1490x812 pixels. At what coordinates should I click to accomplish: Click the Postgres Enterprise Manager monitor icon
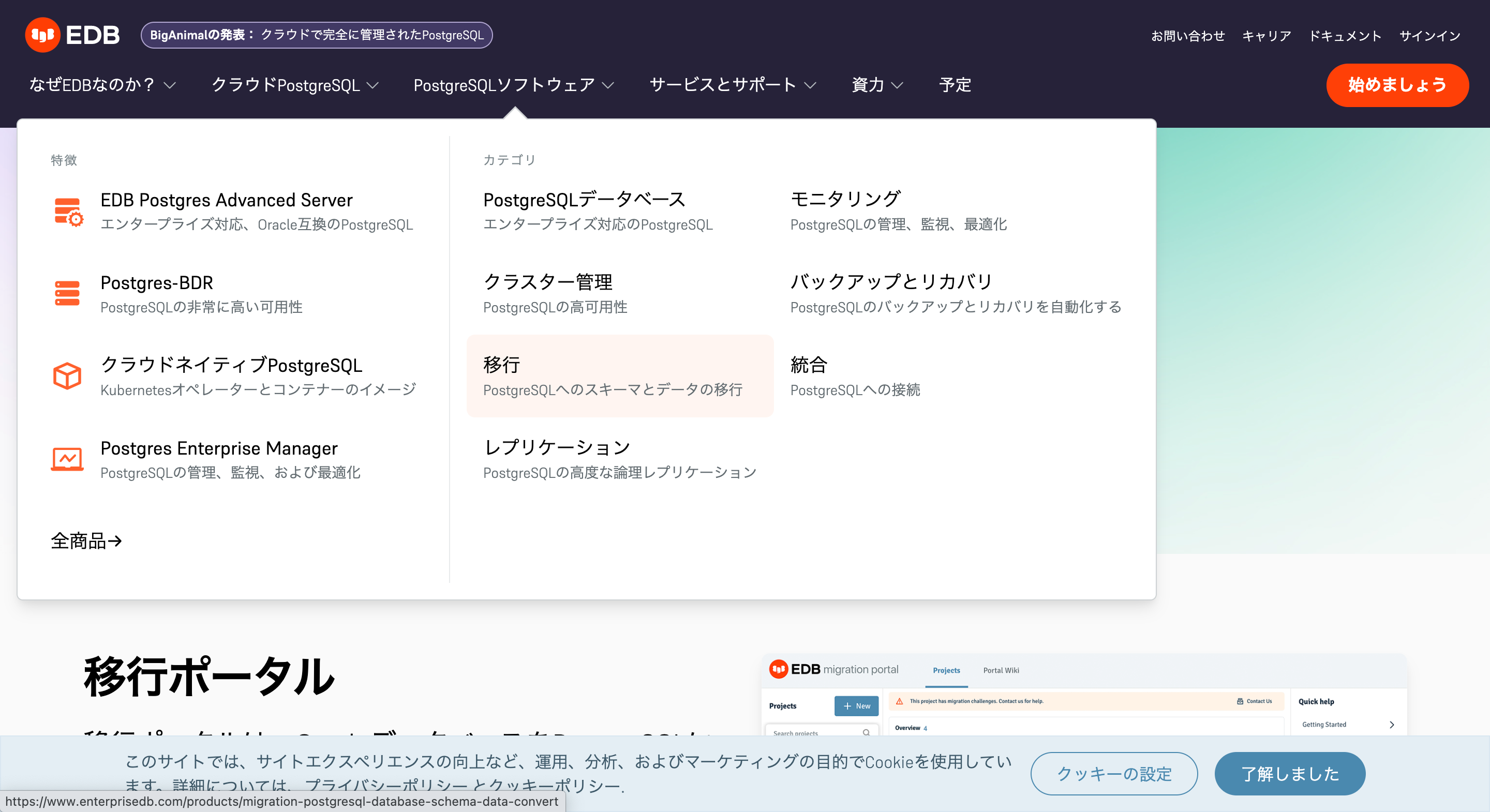pos(67,459)
